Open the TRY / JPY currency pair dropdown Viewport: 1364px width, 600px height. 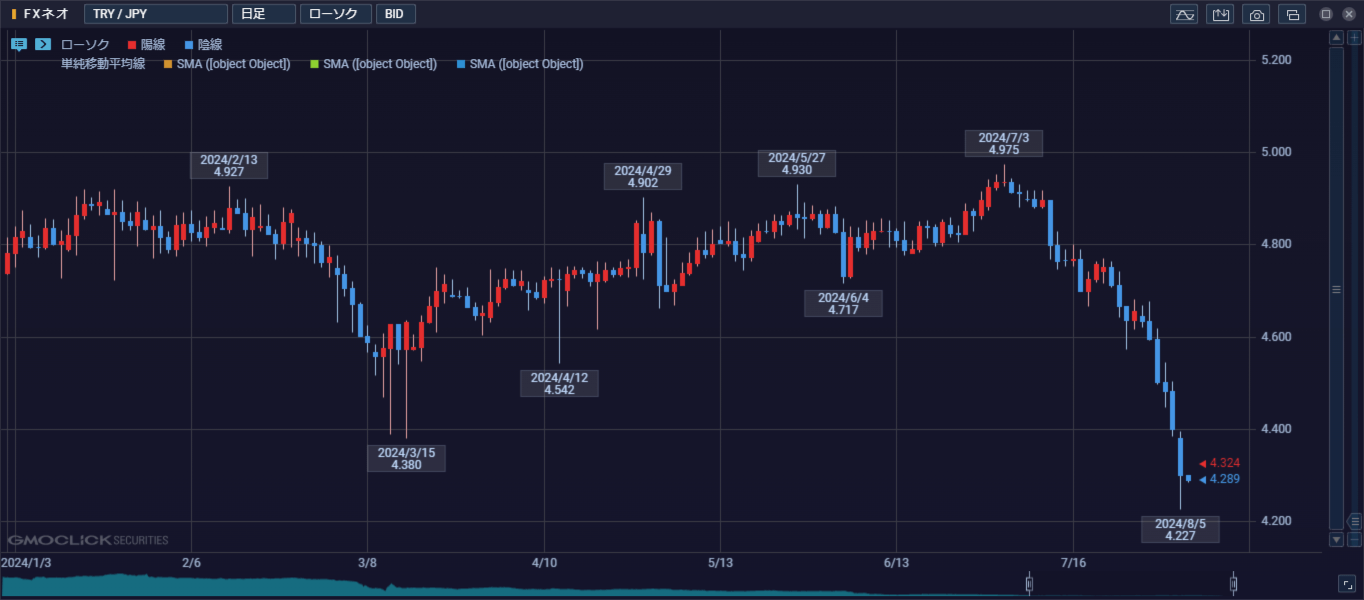pyautogui.click(x=155, y=14)
